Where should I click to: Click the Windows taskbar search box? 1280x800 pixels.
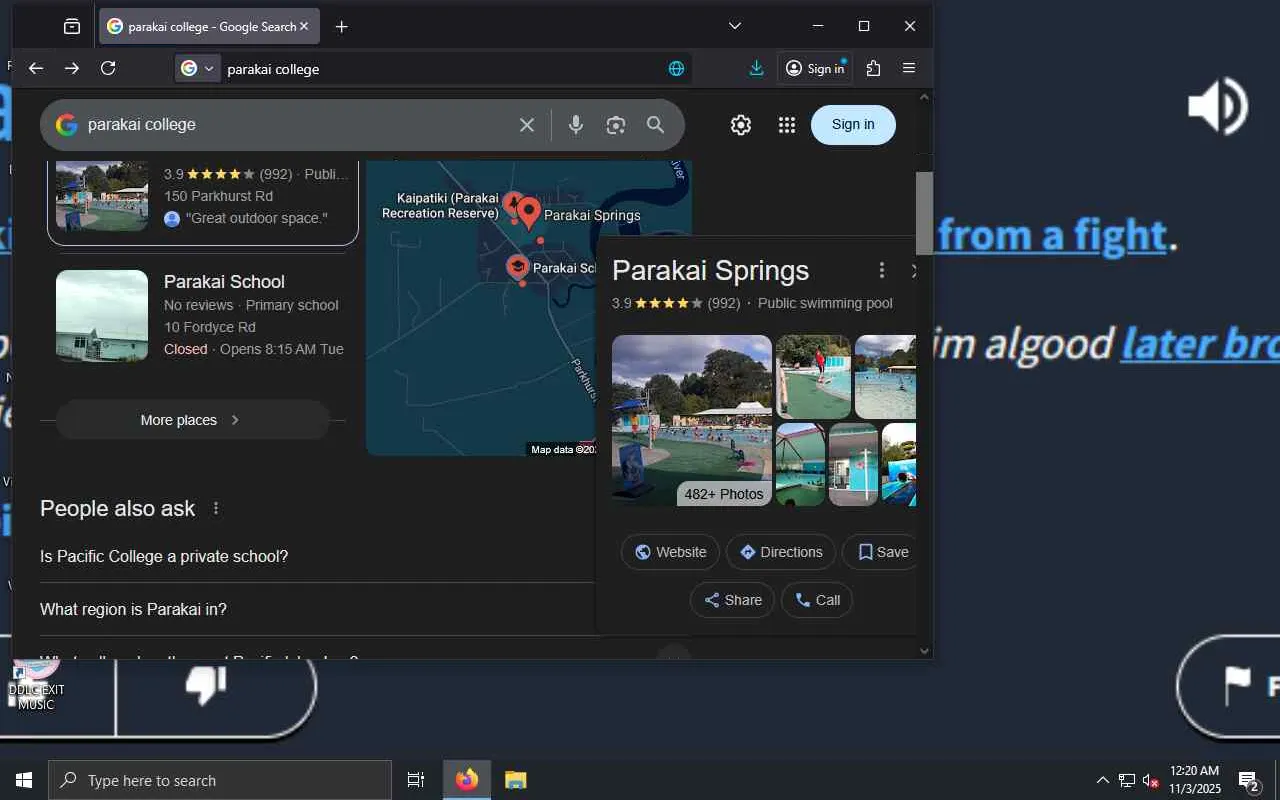[220, 780]
